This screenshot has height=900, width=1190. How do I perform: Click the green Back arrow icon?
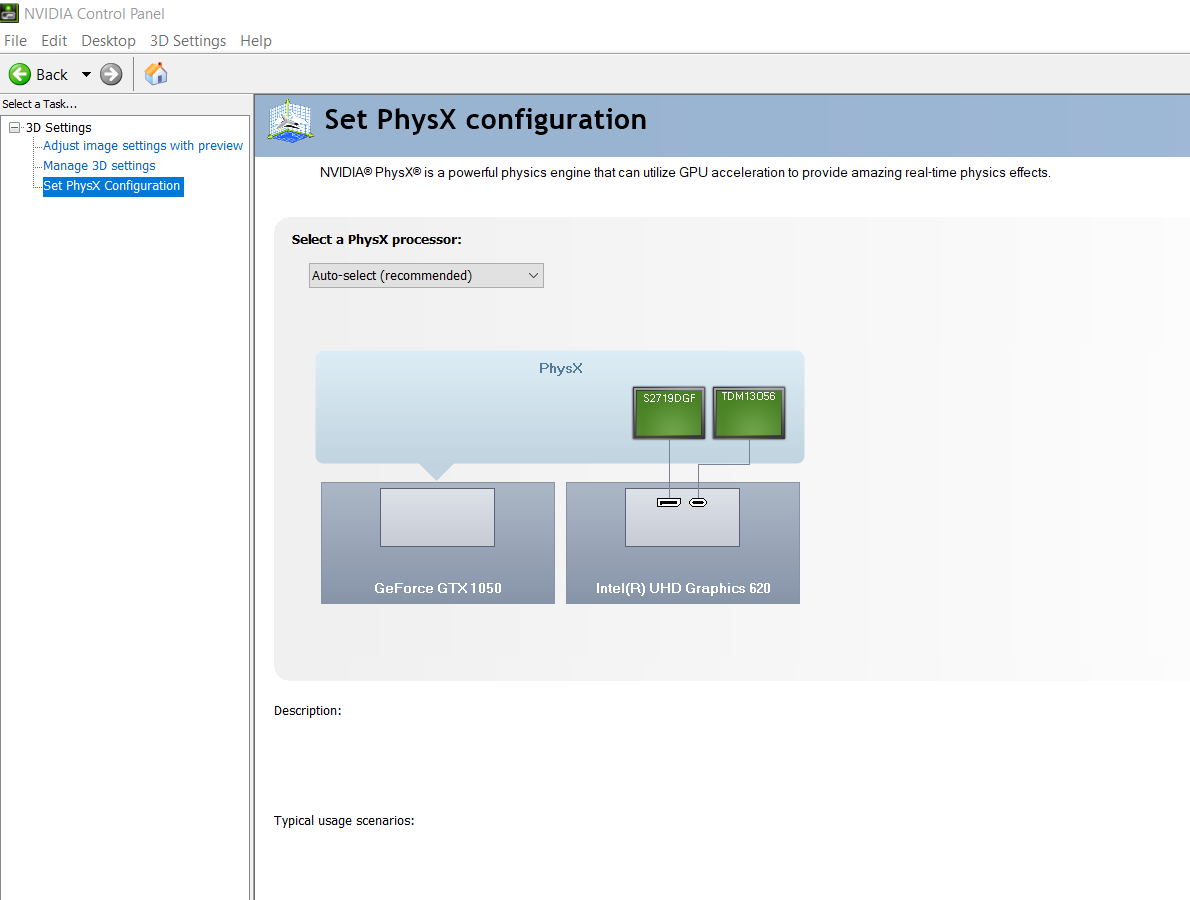(x=20, y=74)
